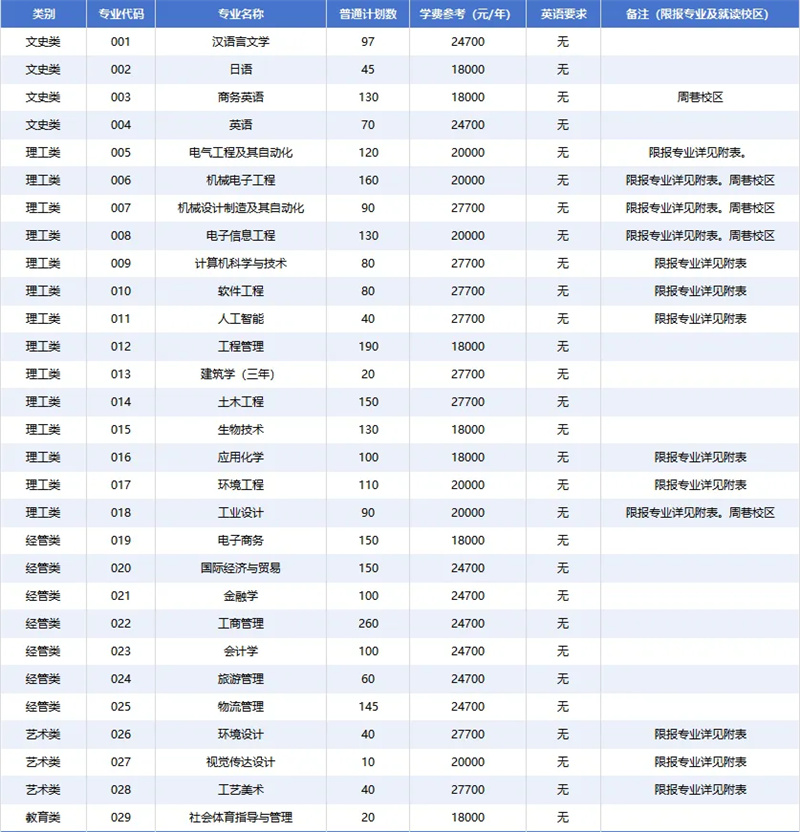Click the note in 机械电子工程 row
The height and width of the screenshot is (832, 800).
click(700, 180)
